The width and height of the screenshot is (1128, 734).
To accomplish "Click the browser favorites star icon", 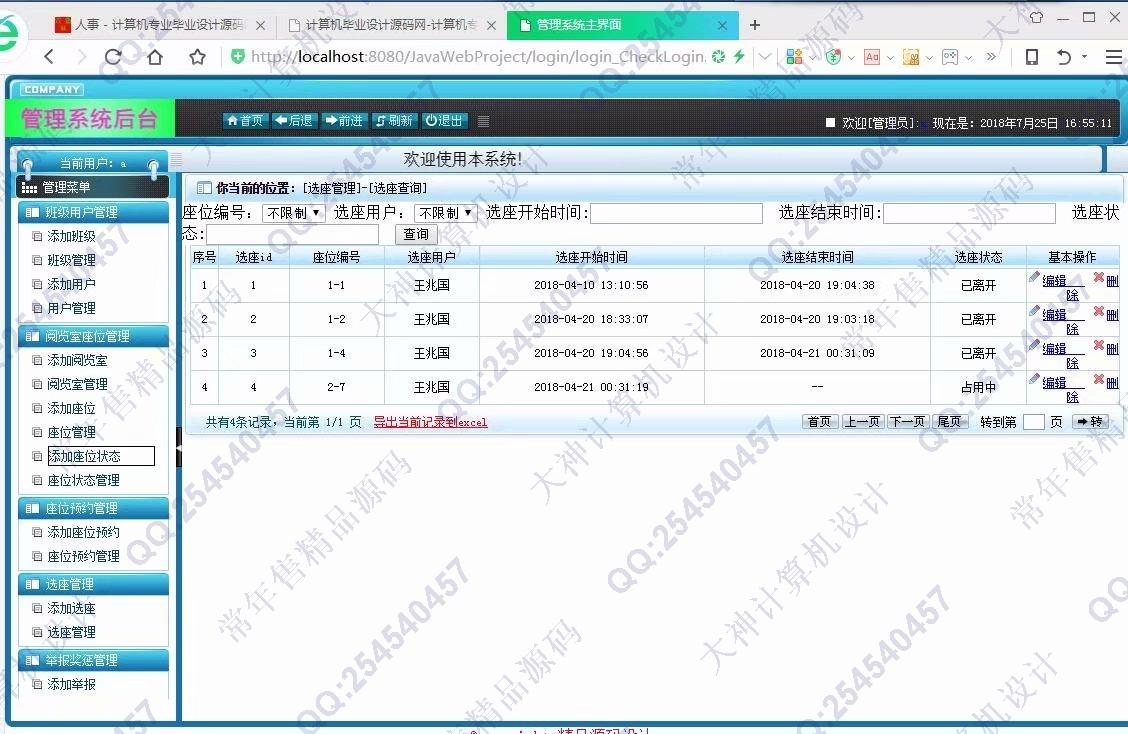I will click(198, 57).
